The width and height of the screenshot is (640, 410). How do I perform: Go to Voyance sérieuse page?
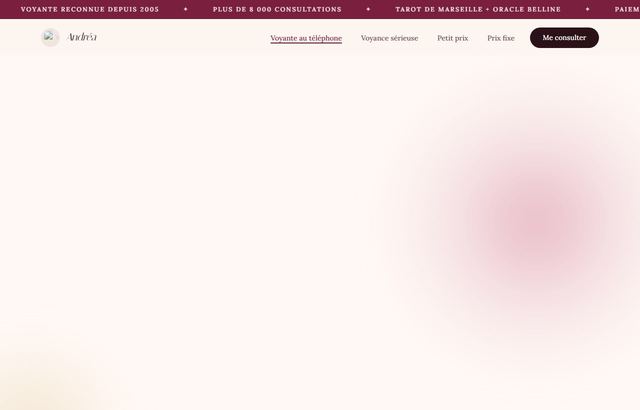tap(389, 38)
